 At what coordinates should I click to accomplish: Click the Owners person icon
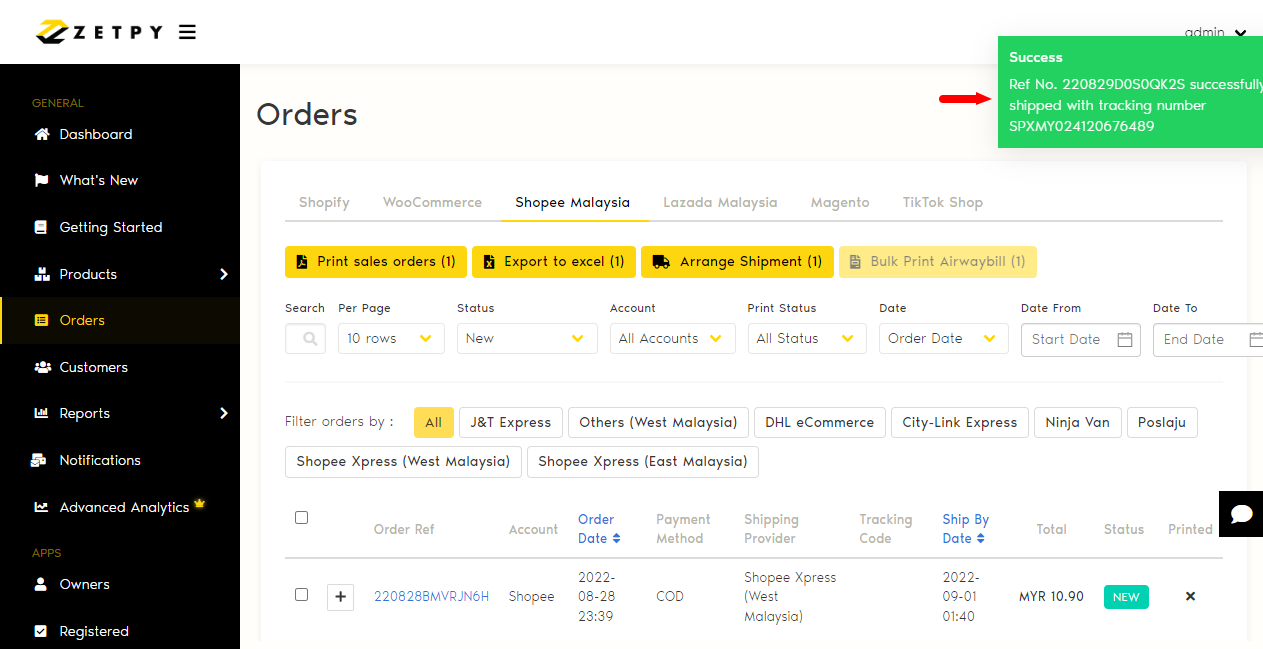[x=41, y=584]
